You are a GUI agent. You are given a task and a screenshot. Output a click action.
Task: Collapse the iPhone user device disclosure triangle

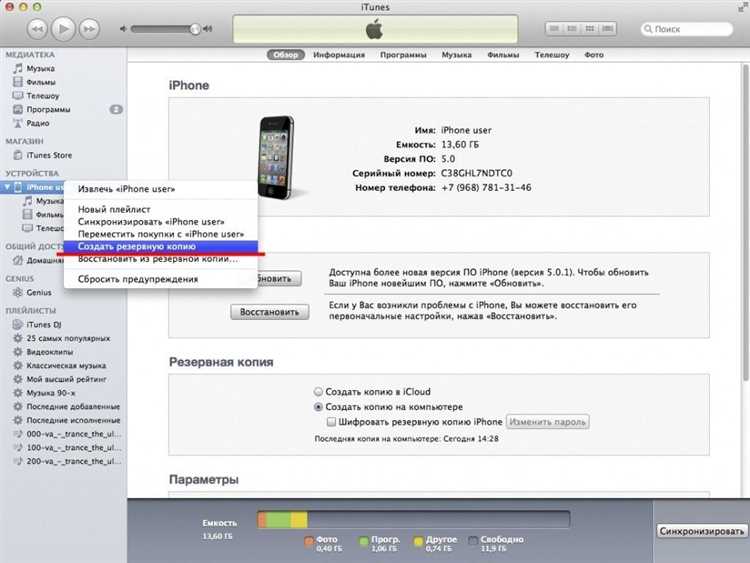click(9, 187)
